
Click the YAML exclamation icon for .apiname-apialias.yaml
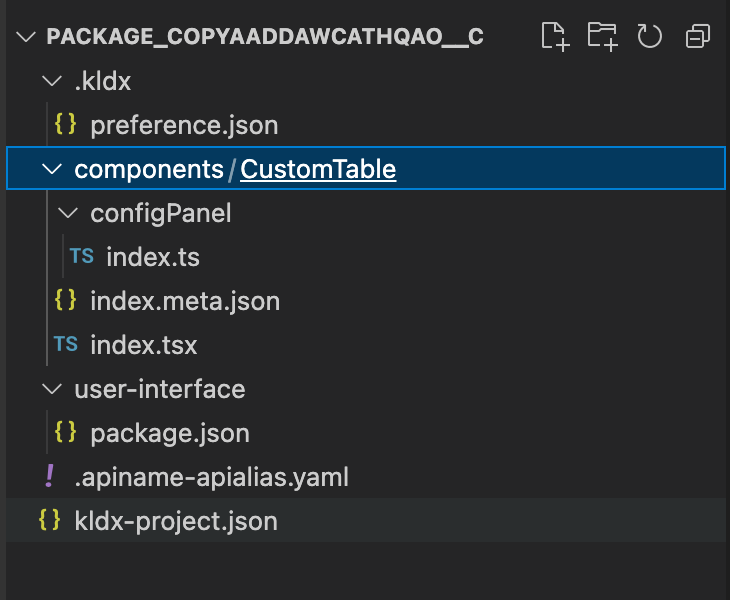49,476
